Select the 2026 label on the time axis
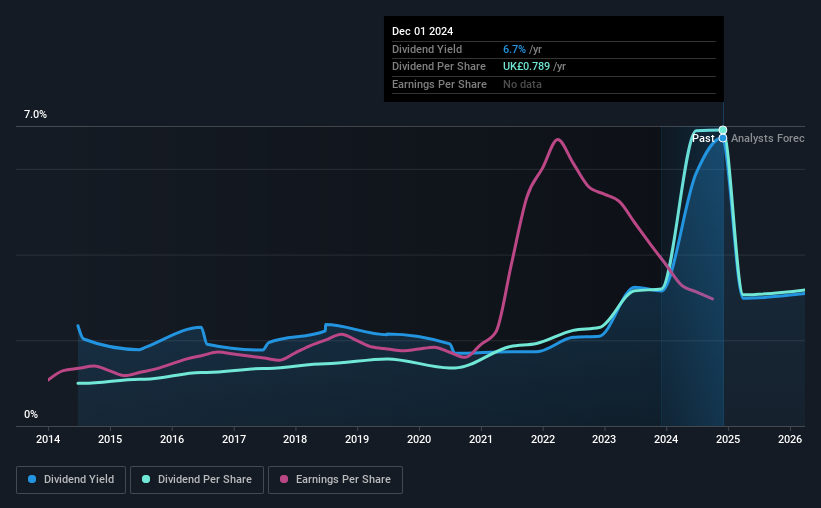821x508 pixels. coord(790,439)
